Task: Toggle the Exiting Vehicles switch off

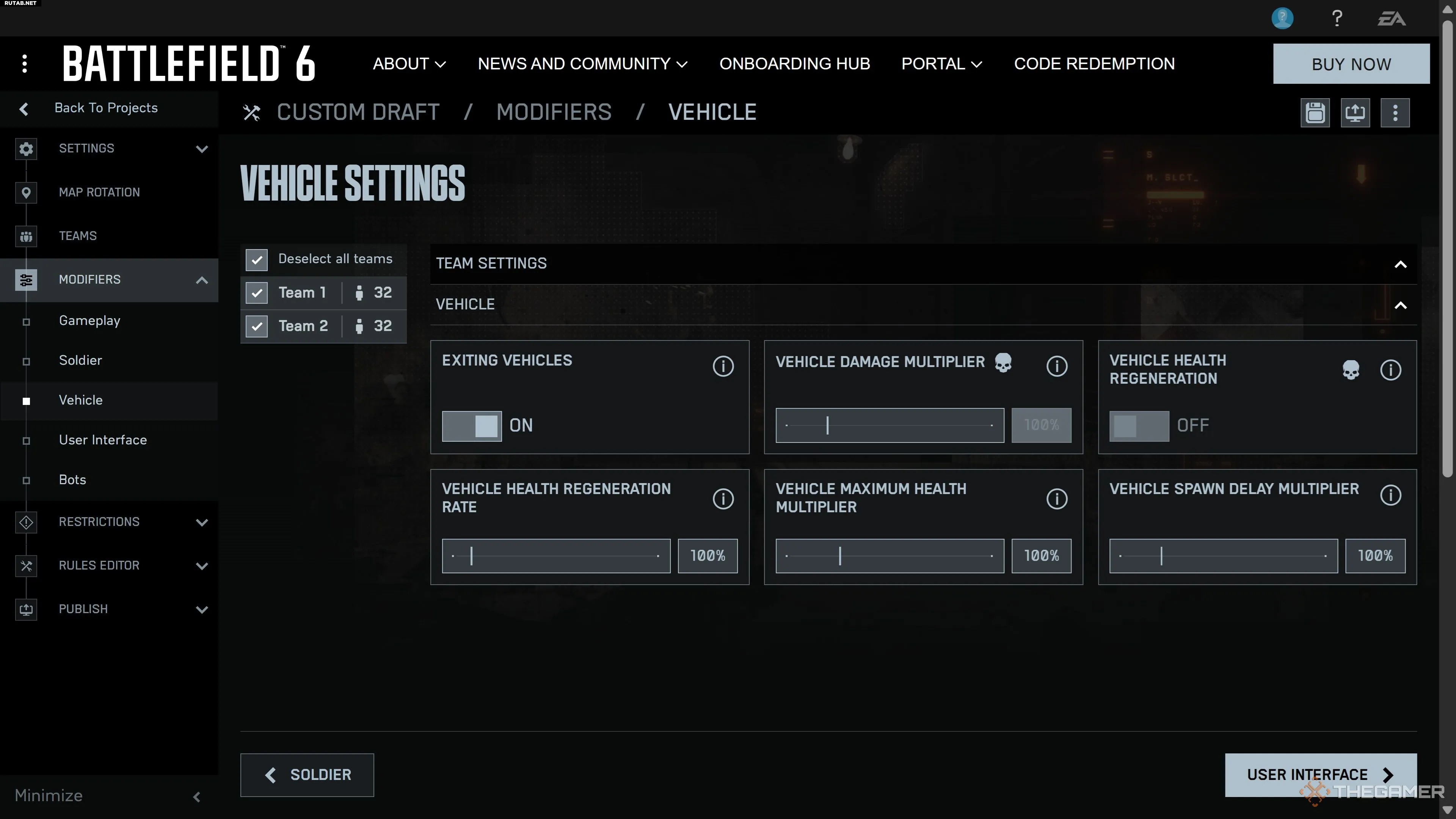Action: click(471, 425)
